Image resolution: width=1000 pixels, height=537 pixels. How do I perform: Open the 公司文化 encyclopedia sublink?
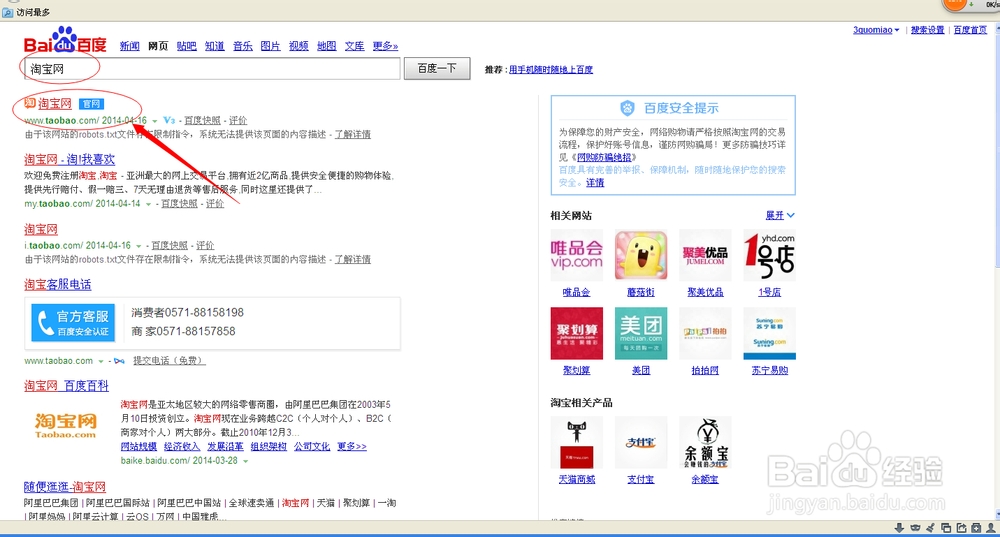[312, 446]
